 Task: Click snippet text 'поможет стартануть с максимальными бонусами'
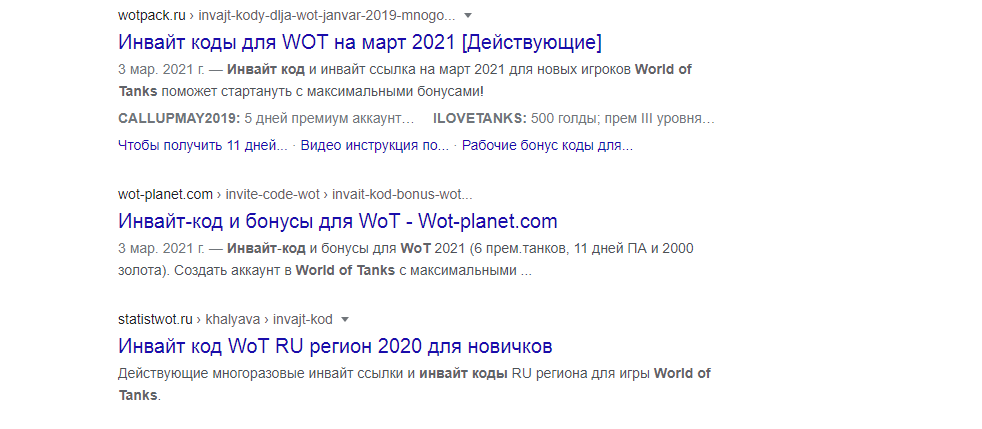322,91
